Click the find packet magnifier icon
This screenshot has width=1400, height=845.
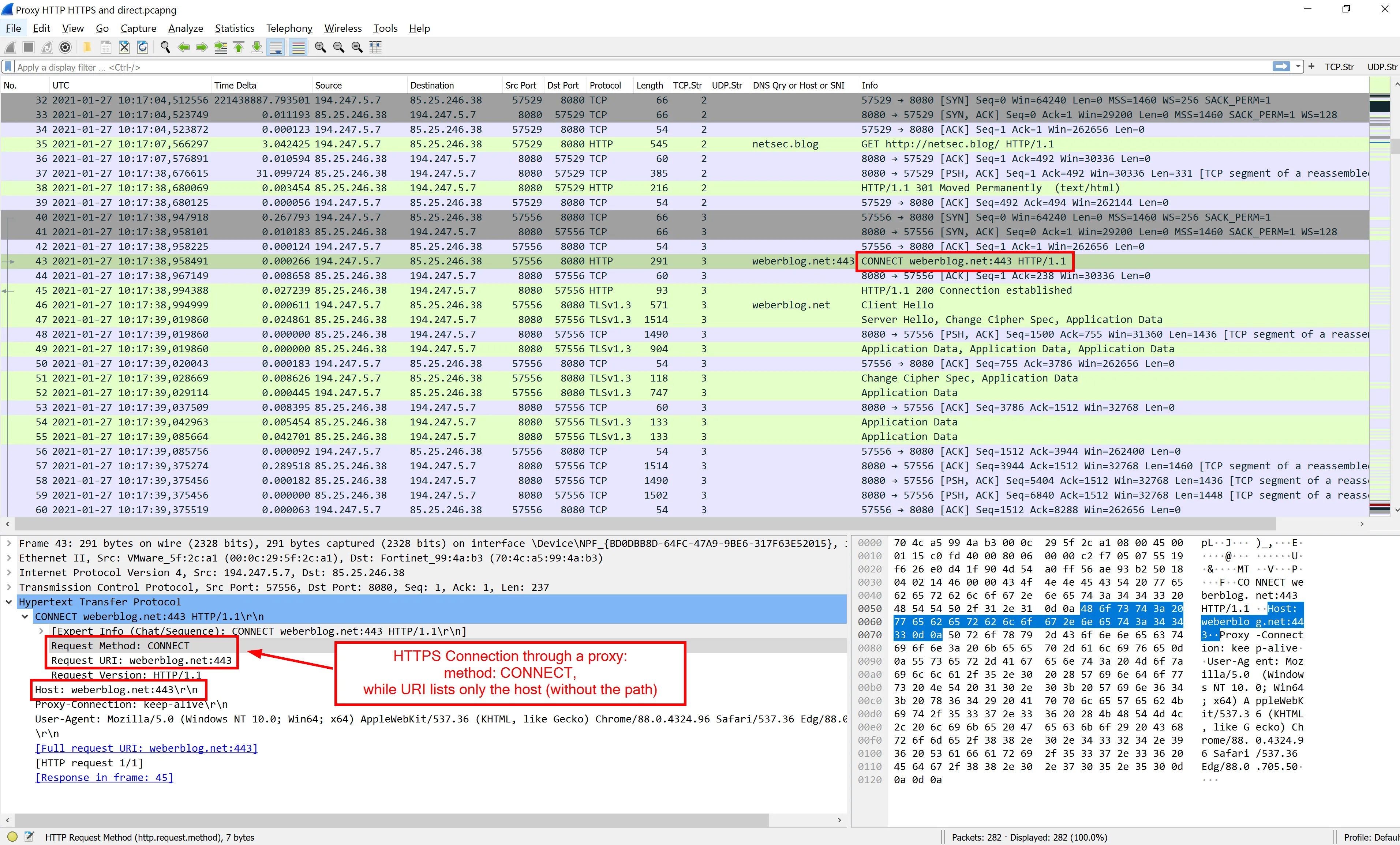[x=165, y=47]
